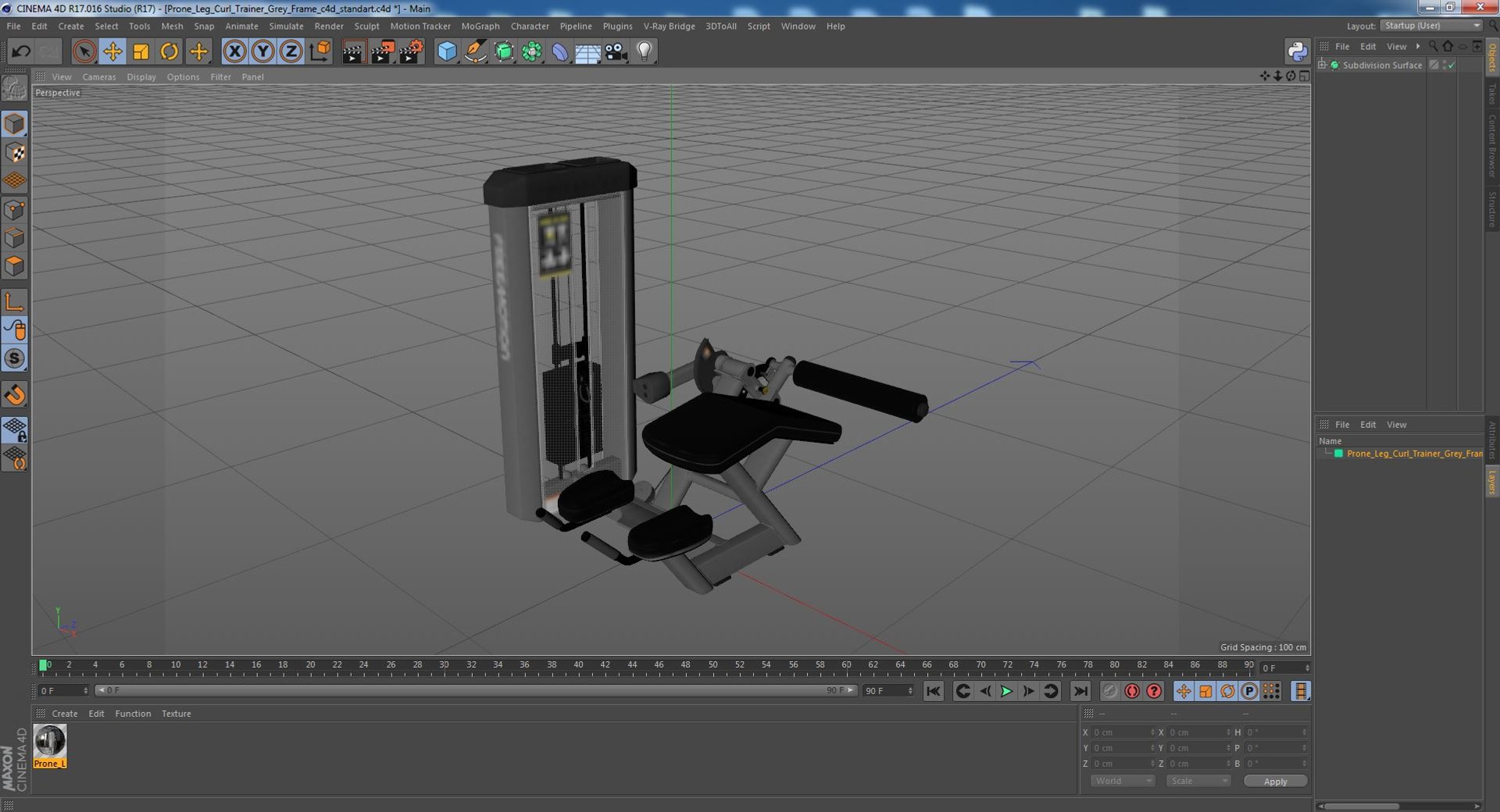Toggle Y axis lock
Image resolution: width=1500 pixels, height=812 pixels.
tap(262, 52)
